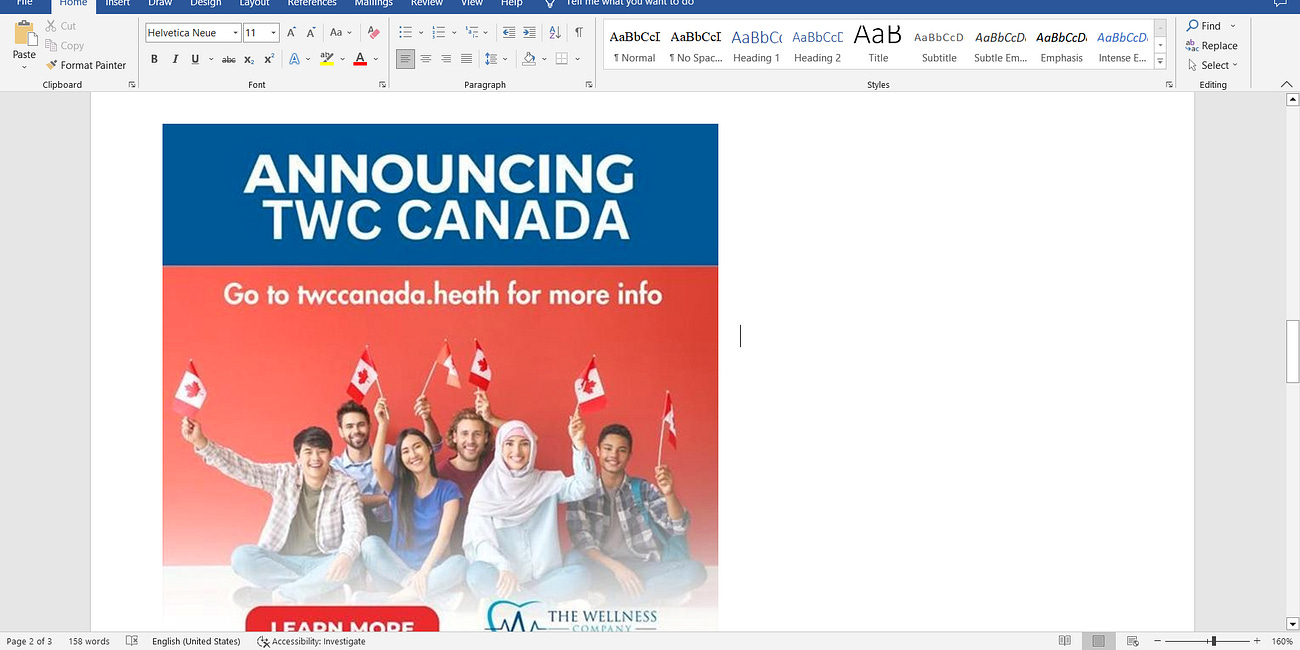The image size is (1300, 650).
Task: Select Align Left
Action: [405, 59]
